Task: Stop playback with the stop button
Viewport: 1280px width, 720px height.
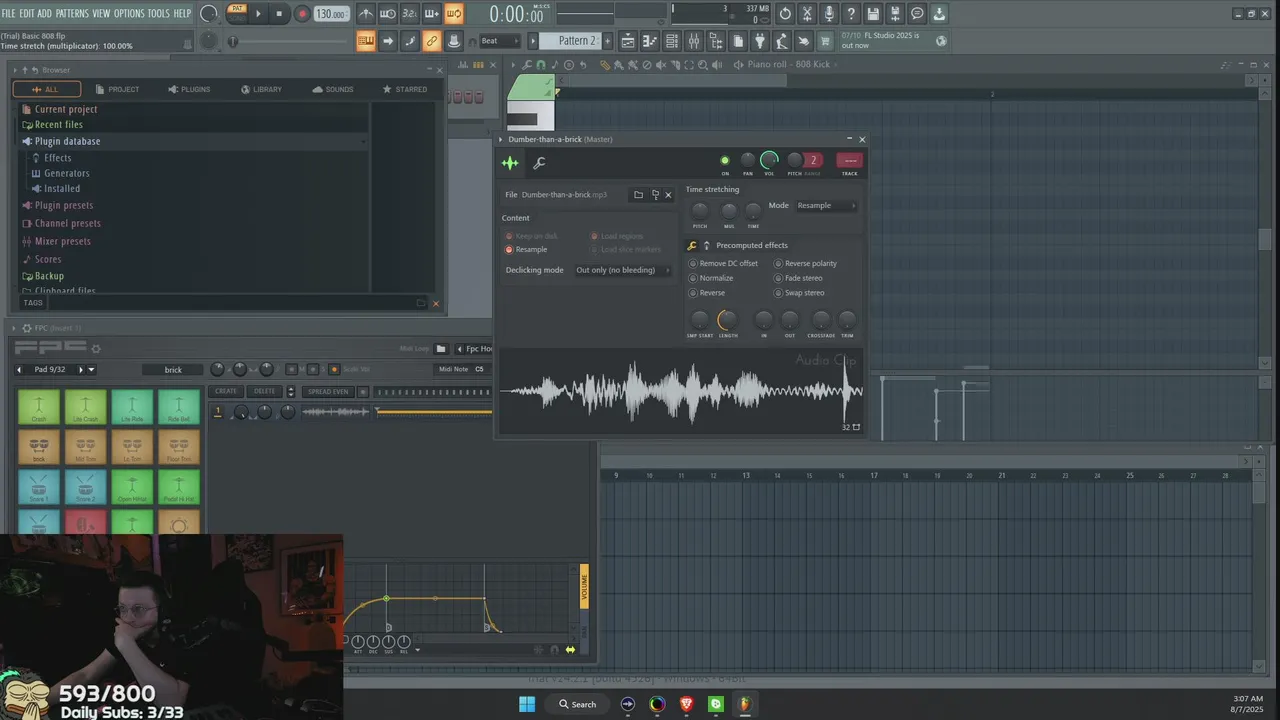Action: pyautogui.click(x=279, y=14)
